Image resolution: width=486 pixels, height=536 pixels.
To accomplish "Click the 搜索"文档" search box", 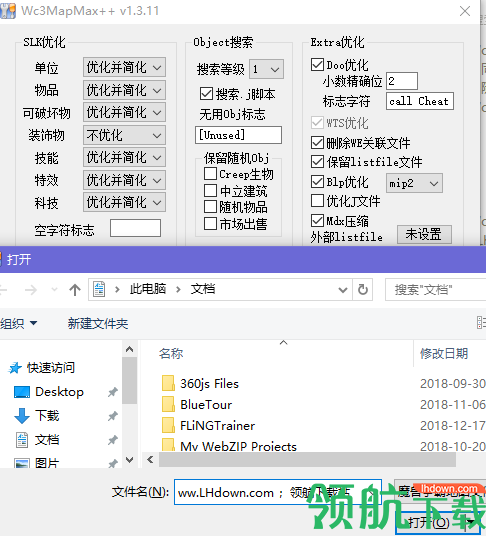I will point(435,290).
